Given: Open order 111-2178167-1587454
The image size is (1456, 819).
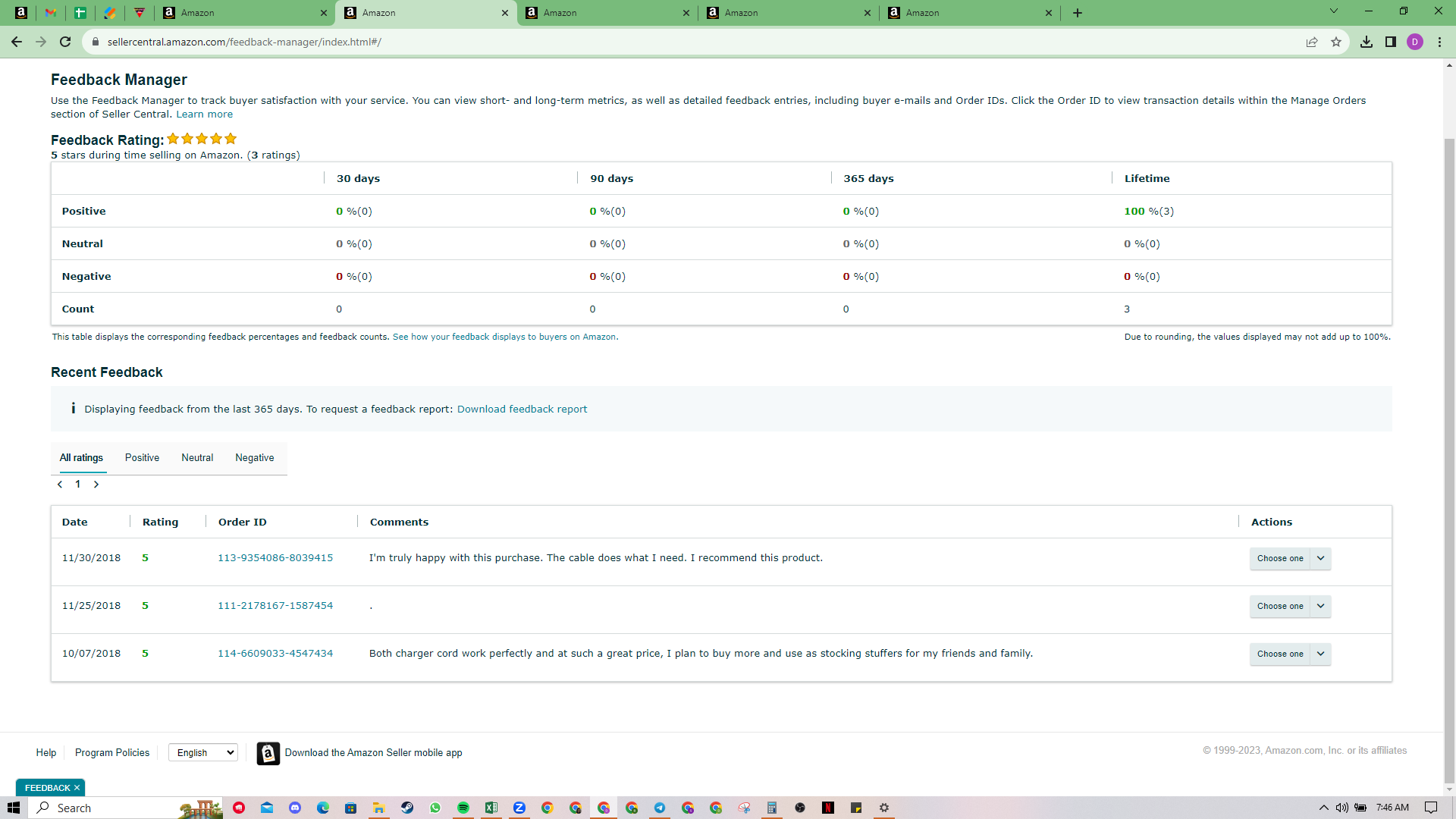Looking at the screenshot, I should pos(275,606).
